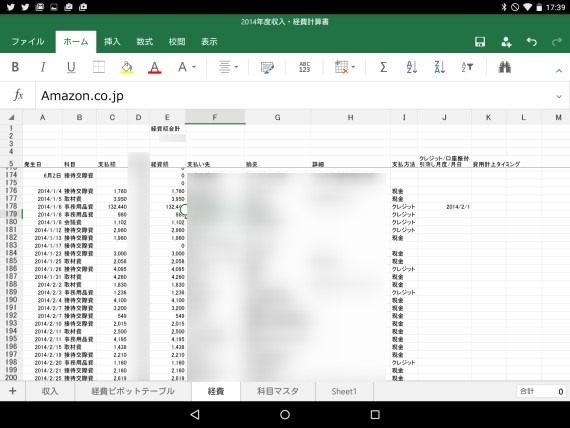Screen dimensions: 570x428
Task: Toggle Bold formatting
Action: (x=15, y=67)
